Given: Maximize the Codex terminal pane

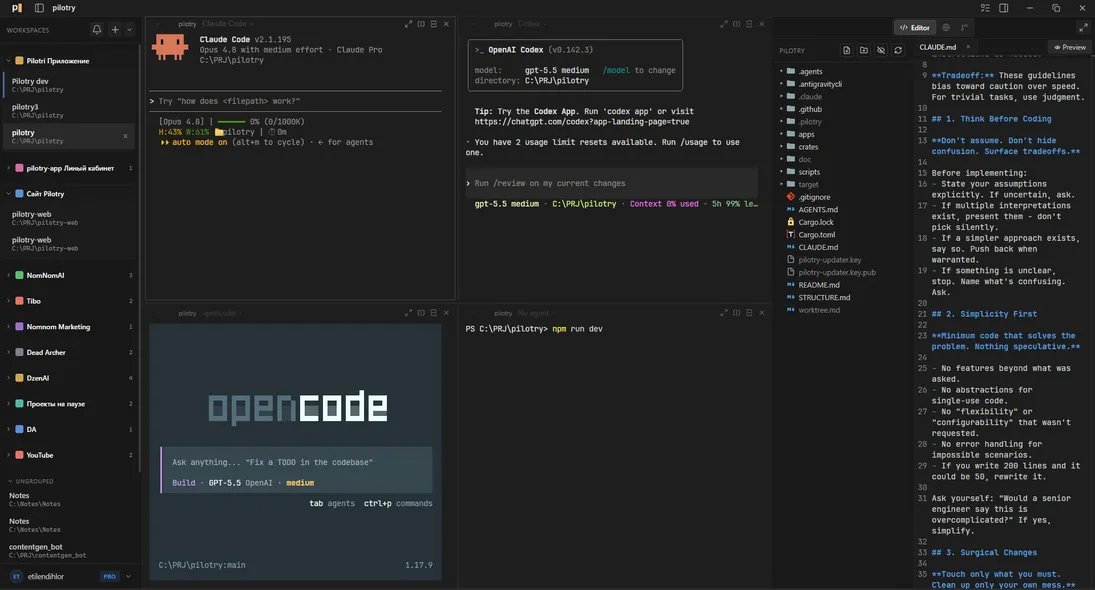Looking at the screenshot, I should point(724,24).
